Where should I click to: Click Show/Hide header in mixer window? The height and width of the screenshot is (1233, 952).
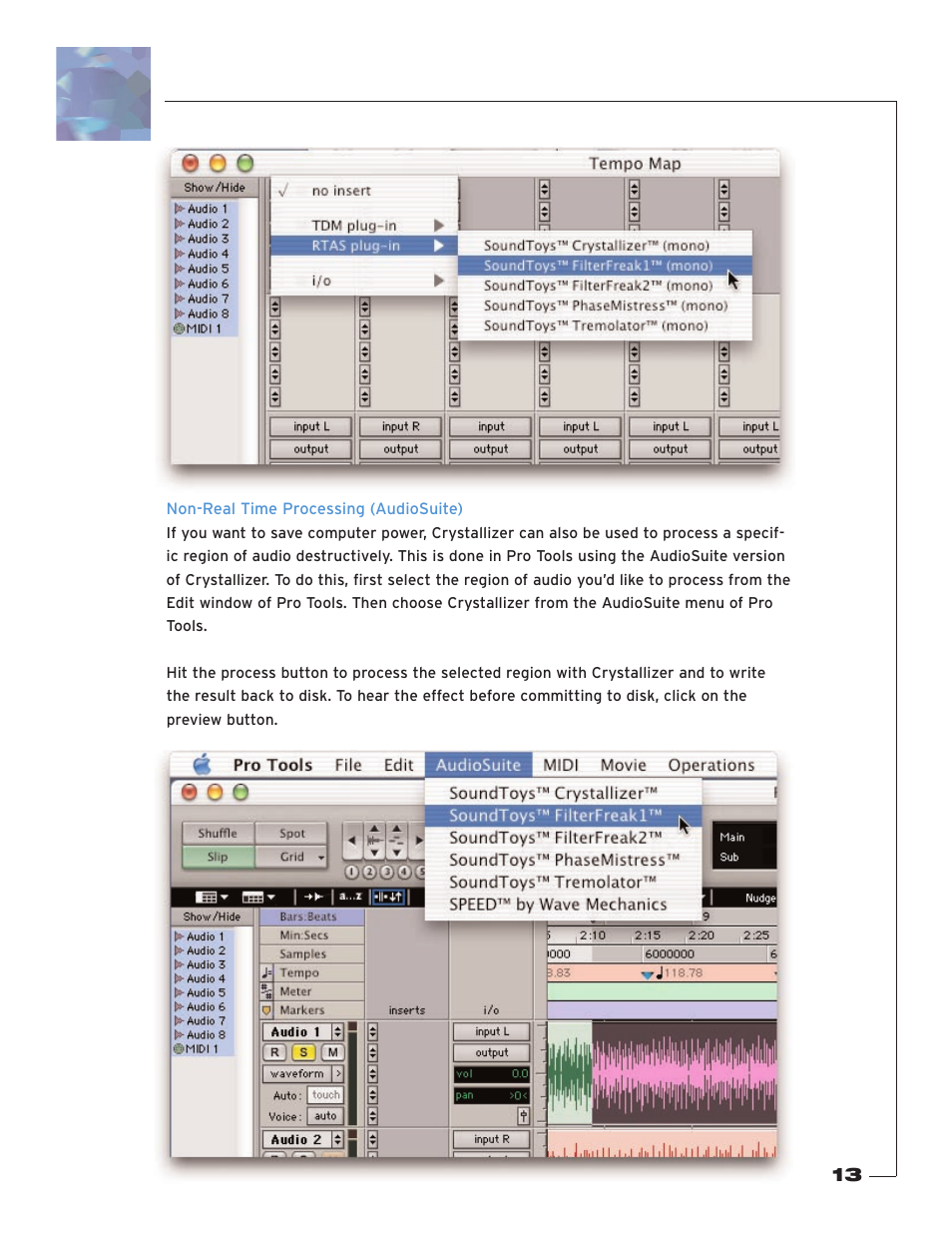[215, 188]
